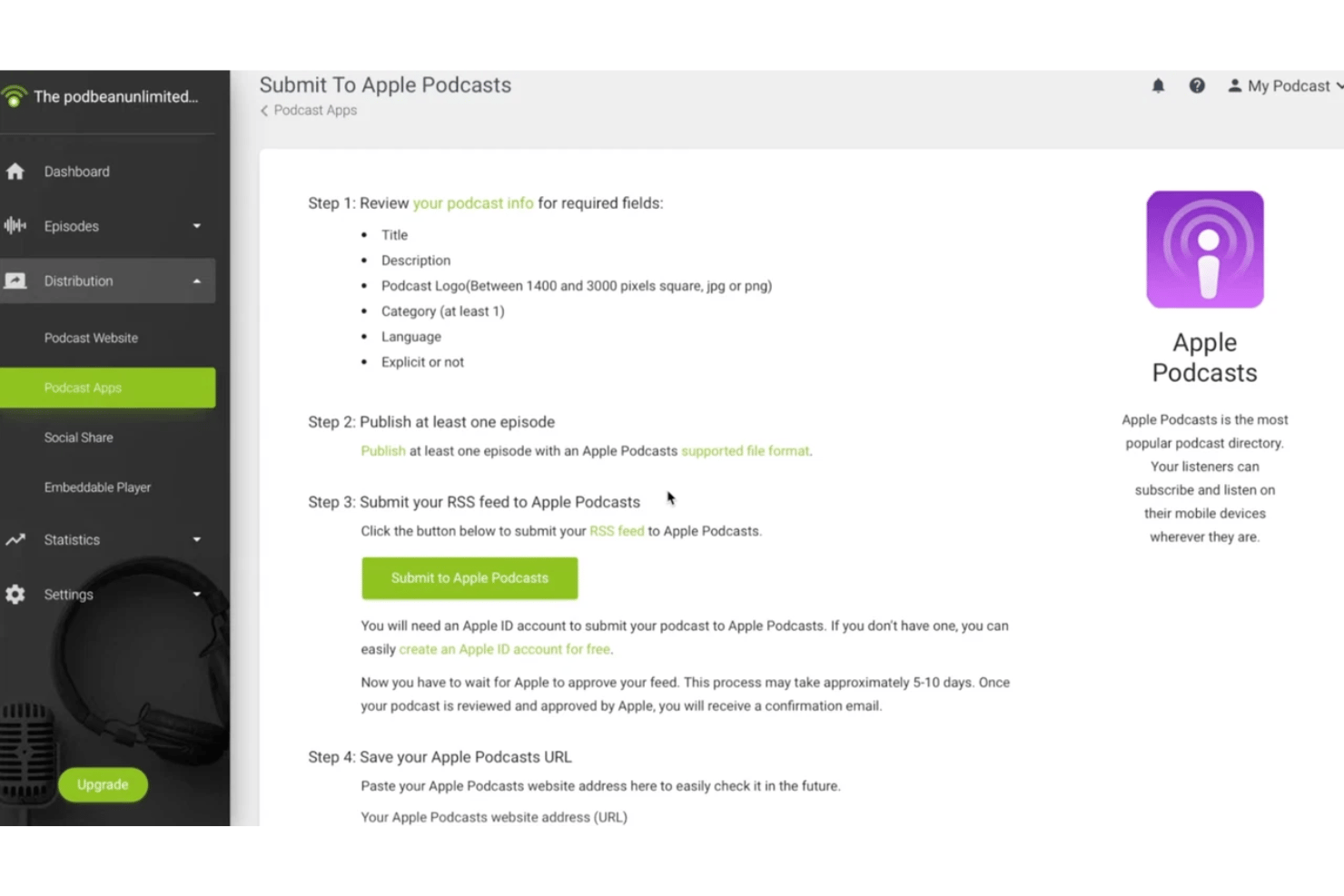Screen dimensions: 1344x896
Task: Click the Apple Podcasts purple logo
Action: (1204, 250)
